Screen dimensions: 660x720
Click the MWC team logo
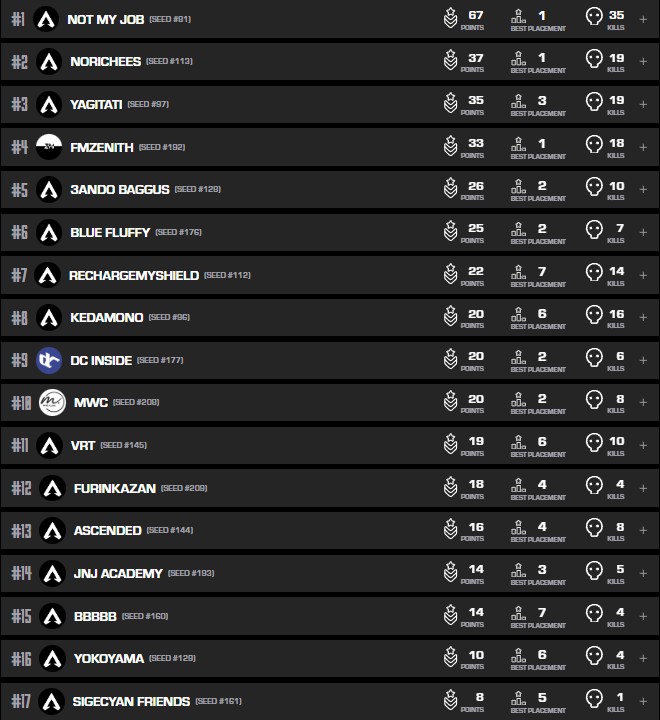tap(52, 402)
